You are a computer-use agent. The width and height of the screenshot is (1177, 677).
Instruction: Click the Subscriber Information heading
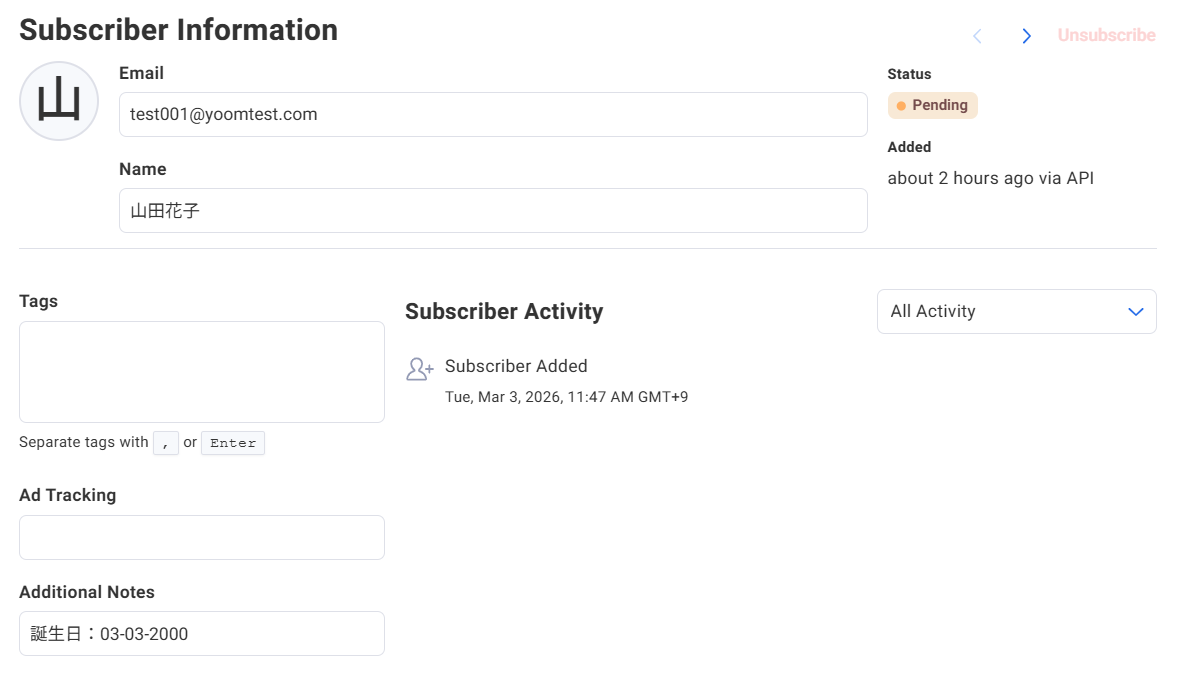click(x=178, y=30)
